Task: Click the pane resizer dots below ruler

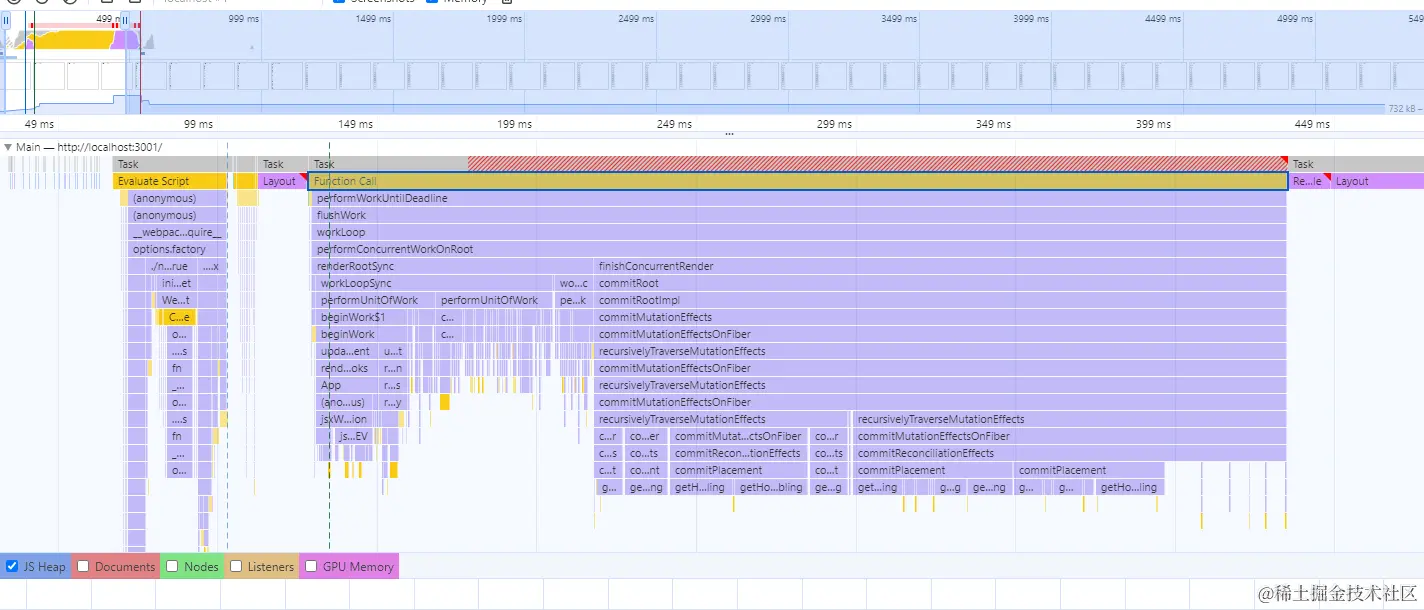Action: pyautogui.click(x=729, y=133)
